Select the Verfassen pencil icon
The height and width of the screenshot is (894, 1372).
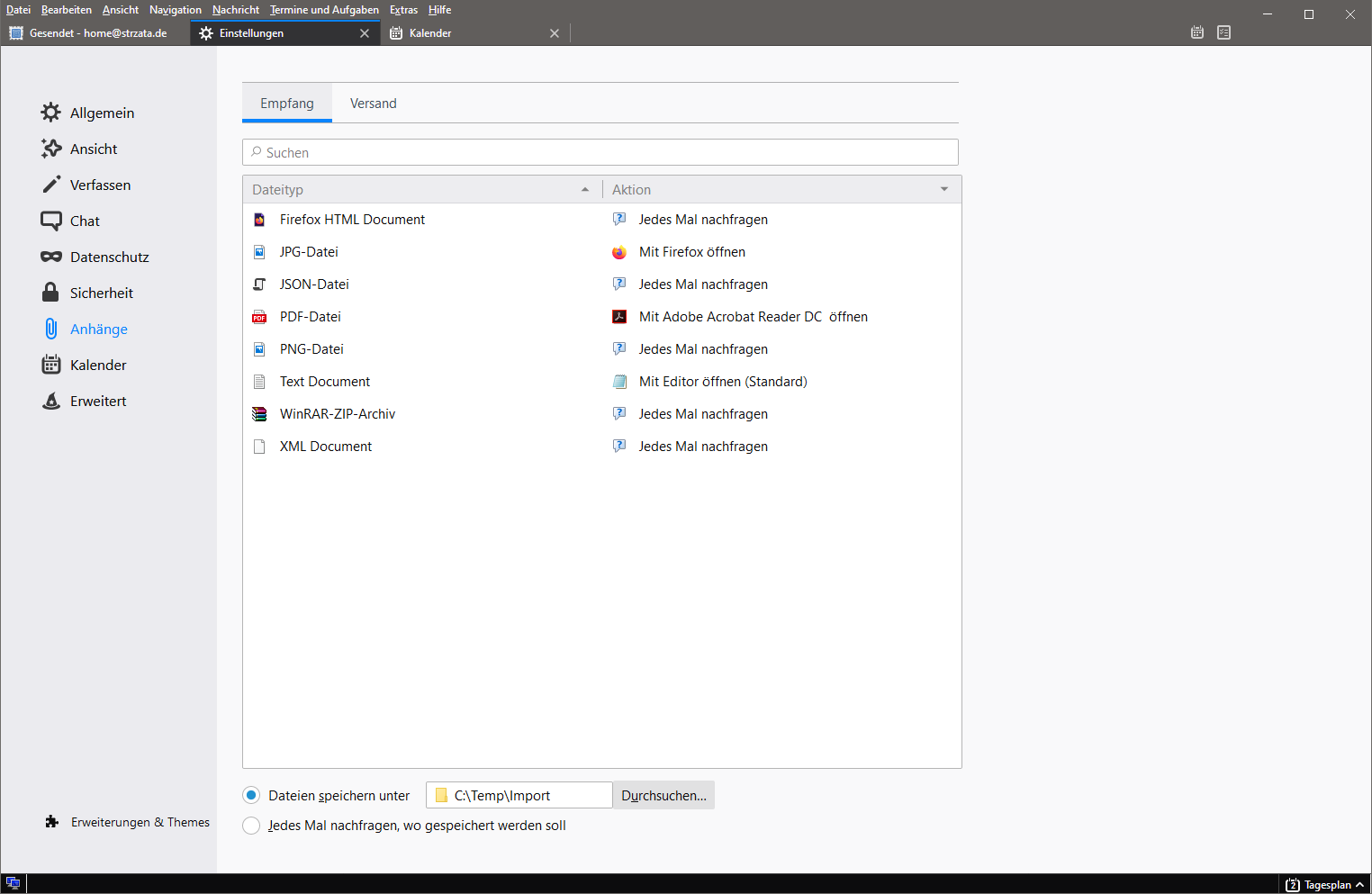tap(51, 185)
